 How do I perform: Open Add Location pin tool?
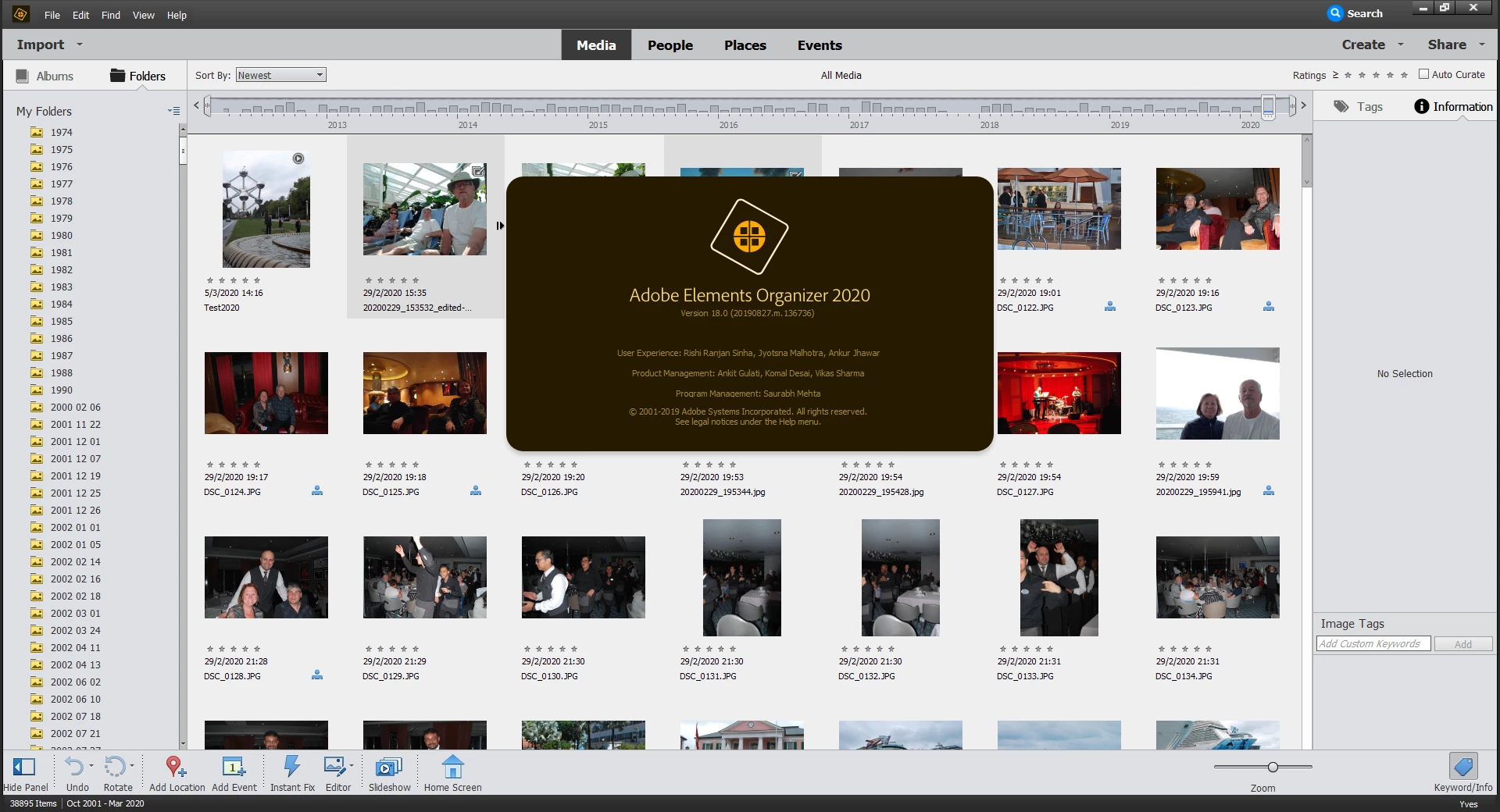point(175,767)
